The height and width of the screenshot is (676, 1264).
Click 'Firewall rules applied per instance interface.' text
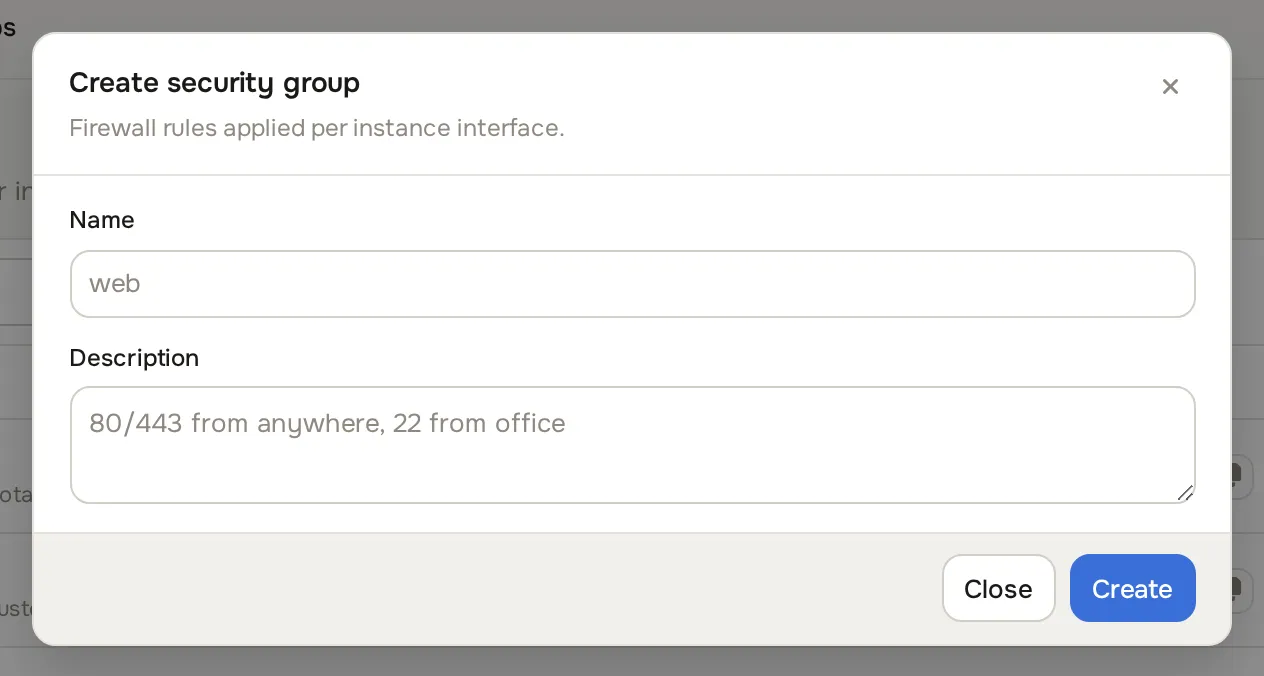tap(317, 129)
